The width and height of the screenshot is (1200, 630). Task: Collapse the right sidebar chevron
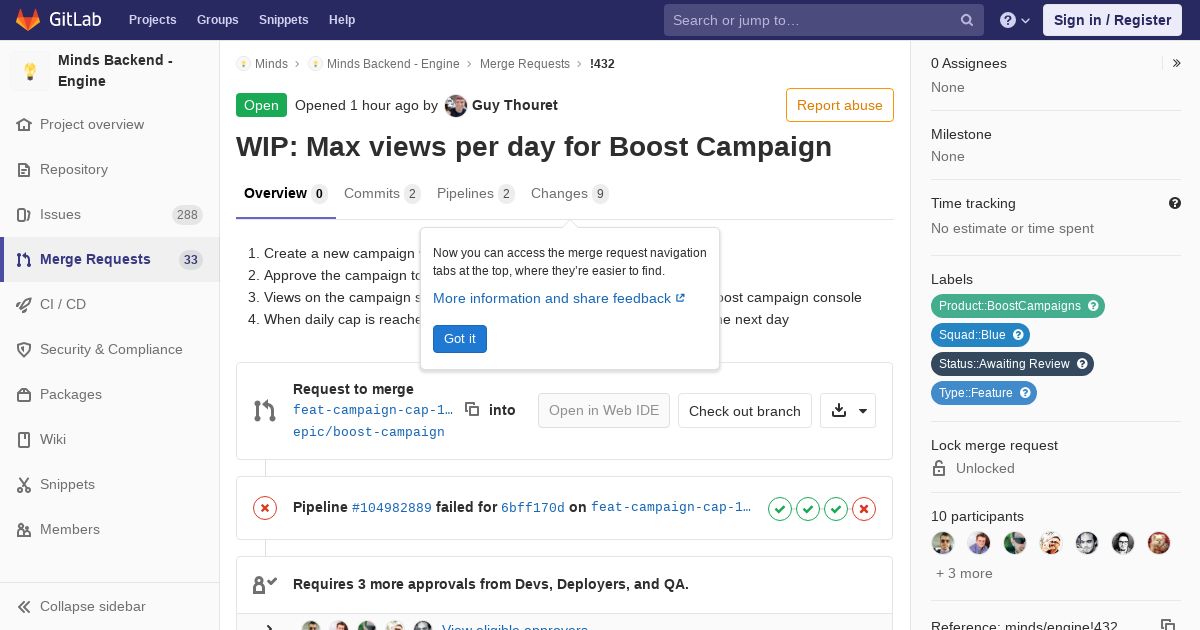(1177, 63)
